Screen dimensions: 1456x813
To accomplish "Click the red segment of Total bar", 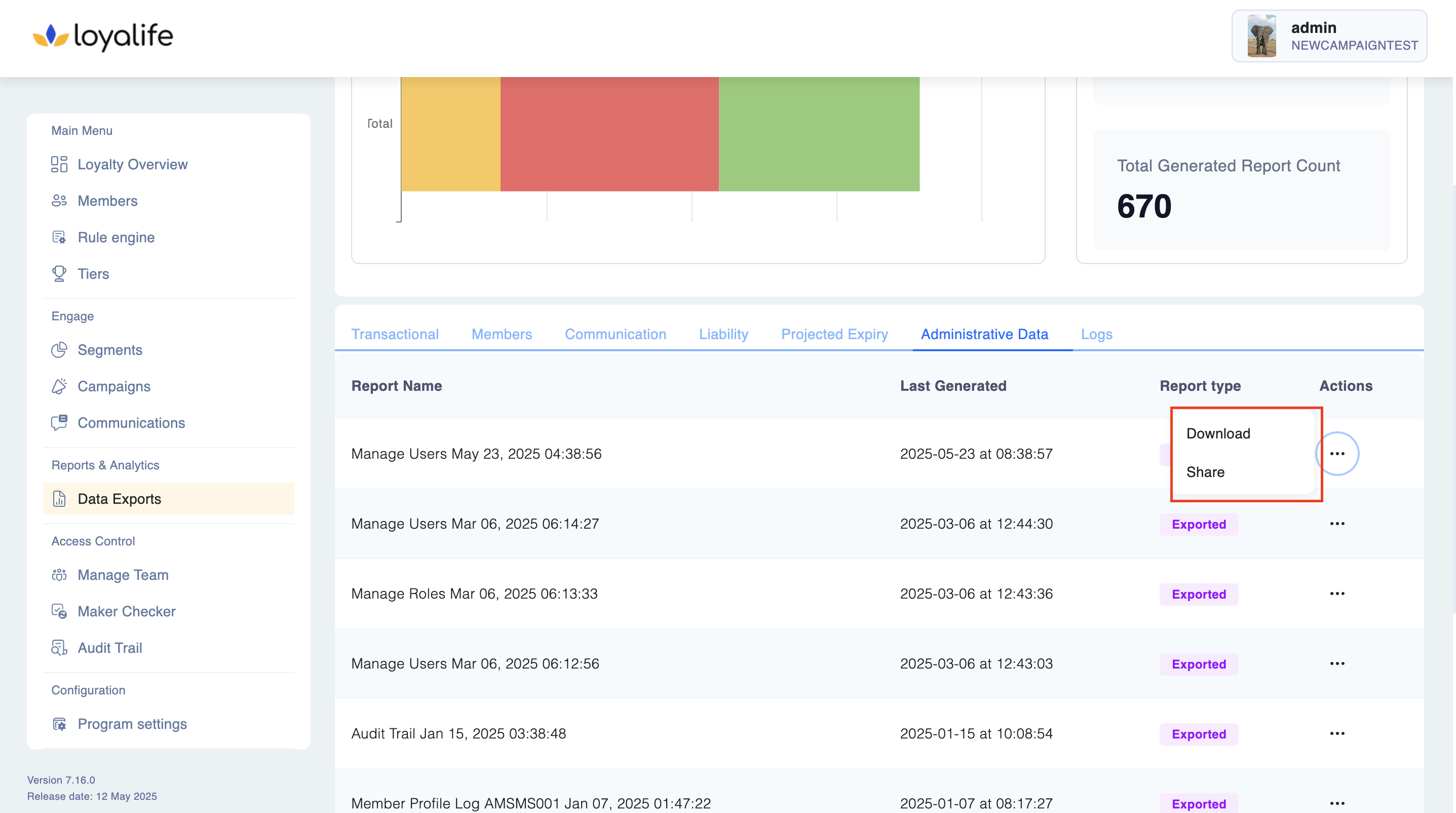I will 609,134.
